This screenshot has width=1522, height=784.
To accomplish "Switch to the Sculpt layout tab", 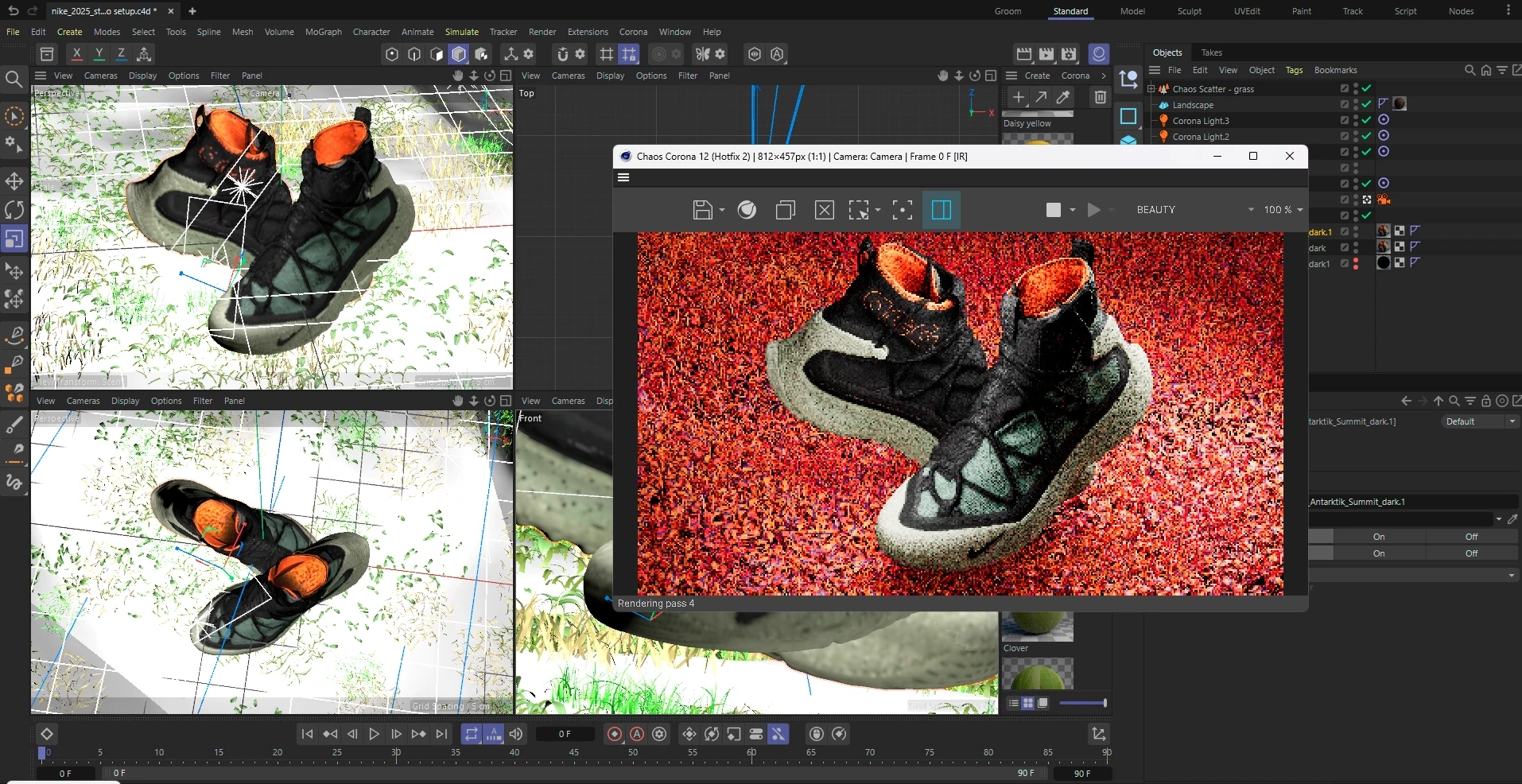I will pos(1190,11).
